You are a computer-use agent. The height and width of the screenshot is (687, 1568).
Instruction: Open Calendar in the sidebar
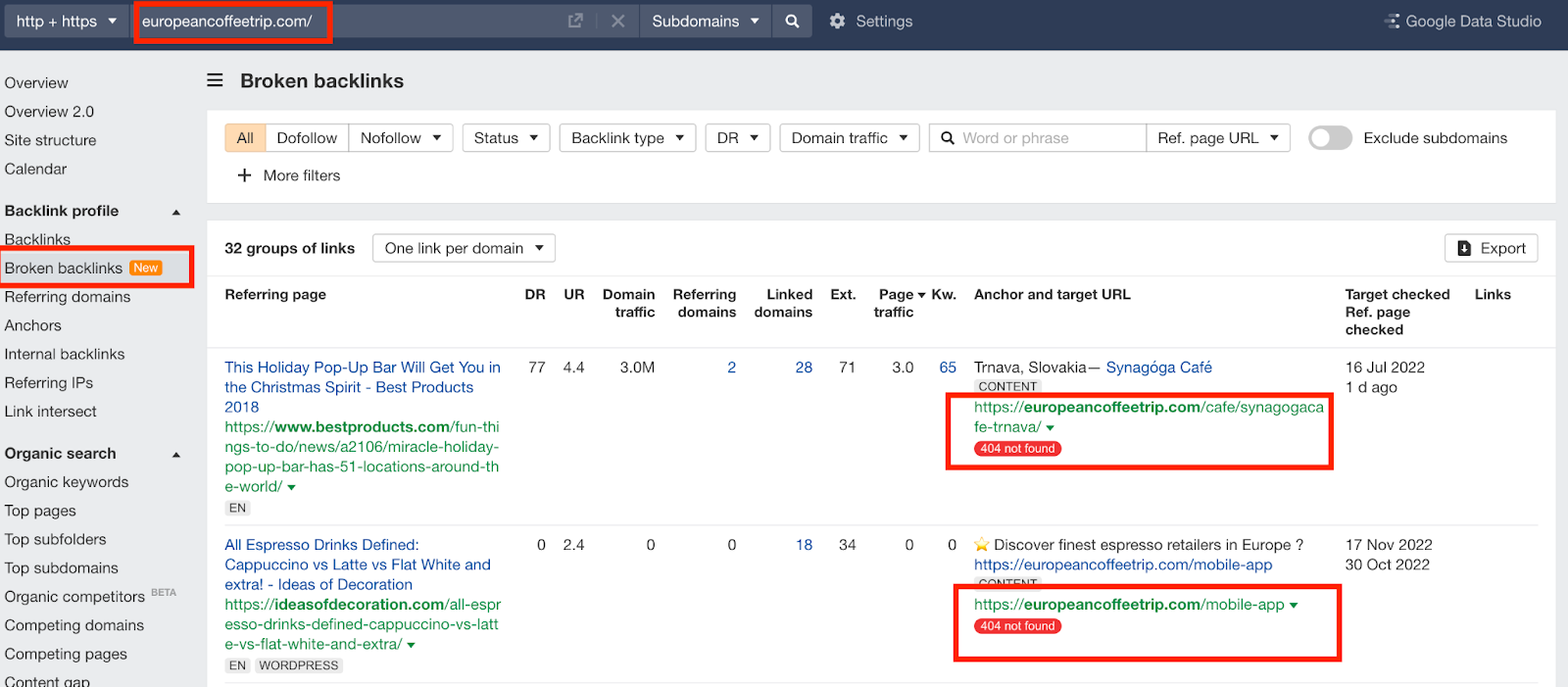pos(35,169)
